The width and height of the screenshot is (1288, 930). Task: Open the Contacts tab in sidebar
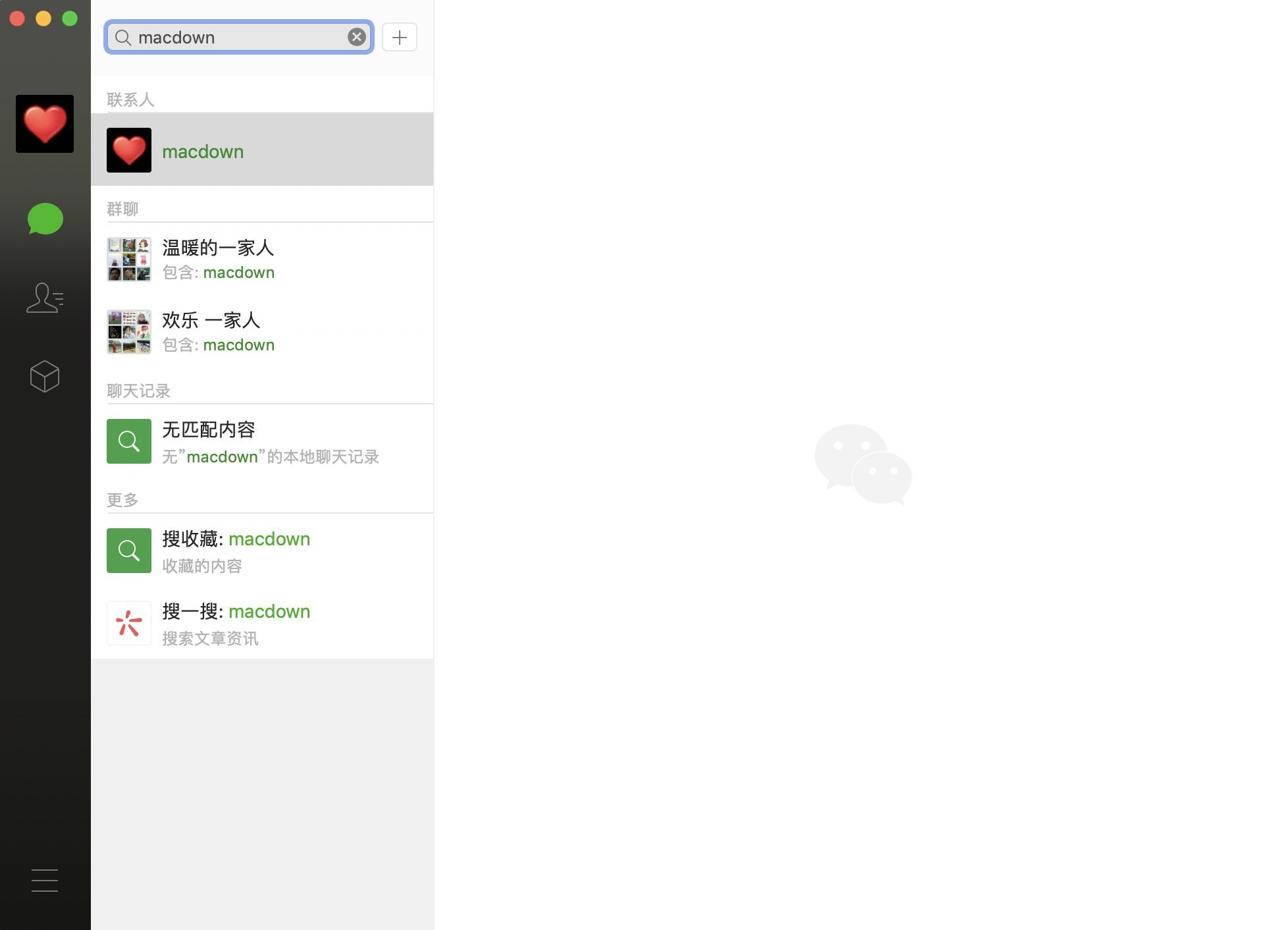tap(45, 298)
